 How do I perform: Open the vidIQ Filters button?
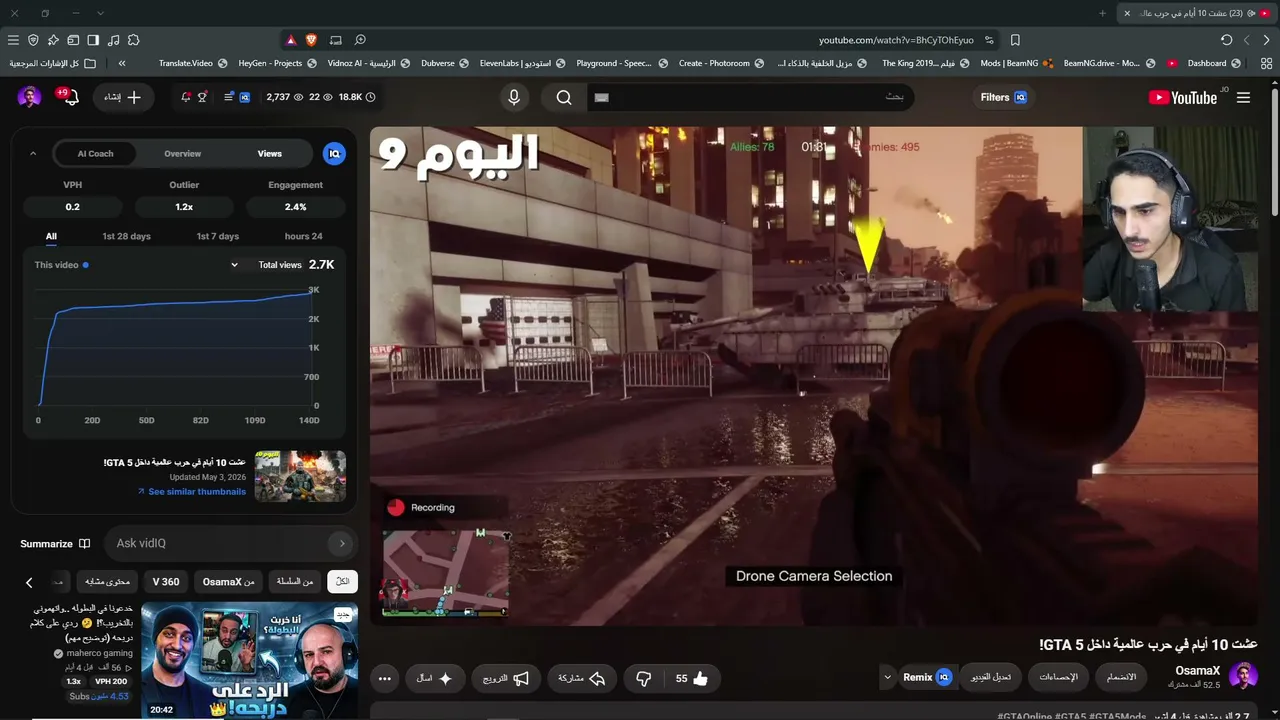point(1004,97)
